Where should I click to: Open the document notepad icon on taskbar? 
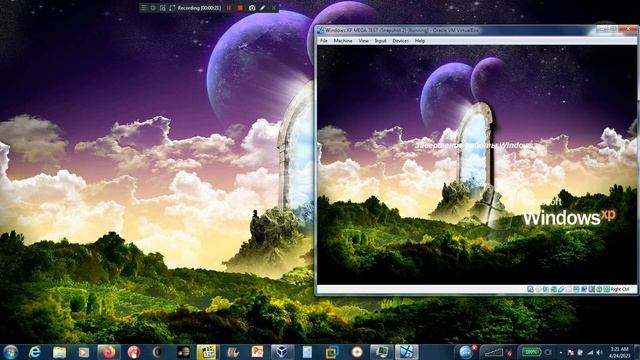click(x=307, y=352)
